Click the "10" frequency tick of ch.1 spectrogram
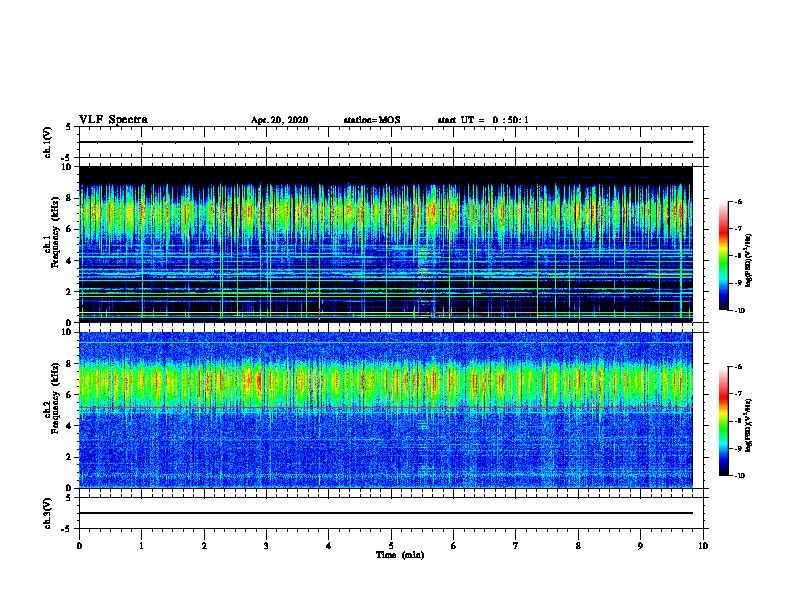The height and width of the screenshot is (612, 792). tap(67, 167)
